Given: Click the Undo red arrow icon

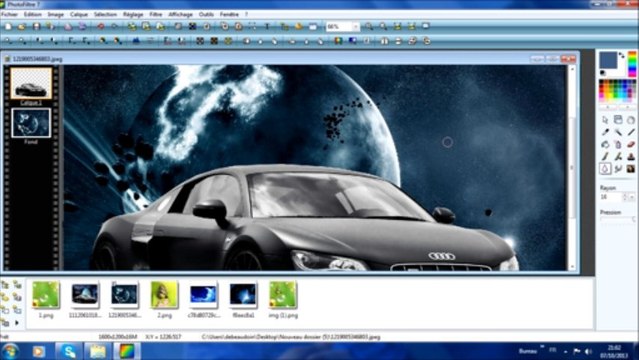Looking at the screenshot, I should (x=100, y=27).
